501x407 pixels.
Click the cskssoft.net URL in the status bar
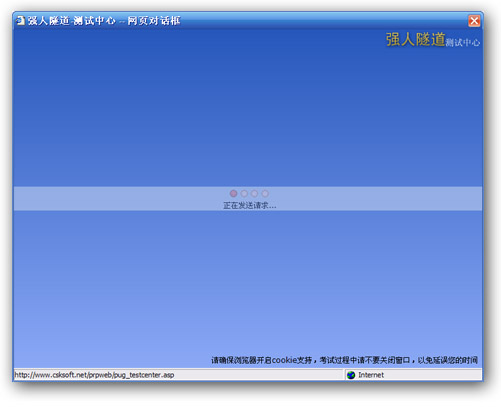[x=94, y=375]
